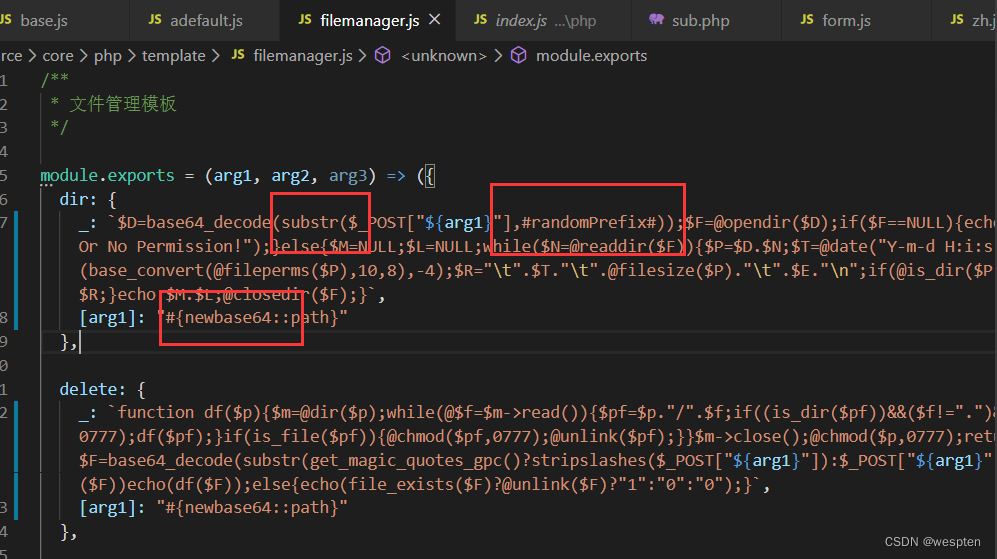Screen dimensions: 997x559
Task: Click the symbol icon beside module.exports breadcrumb
Action: 518,56
